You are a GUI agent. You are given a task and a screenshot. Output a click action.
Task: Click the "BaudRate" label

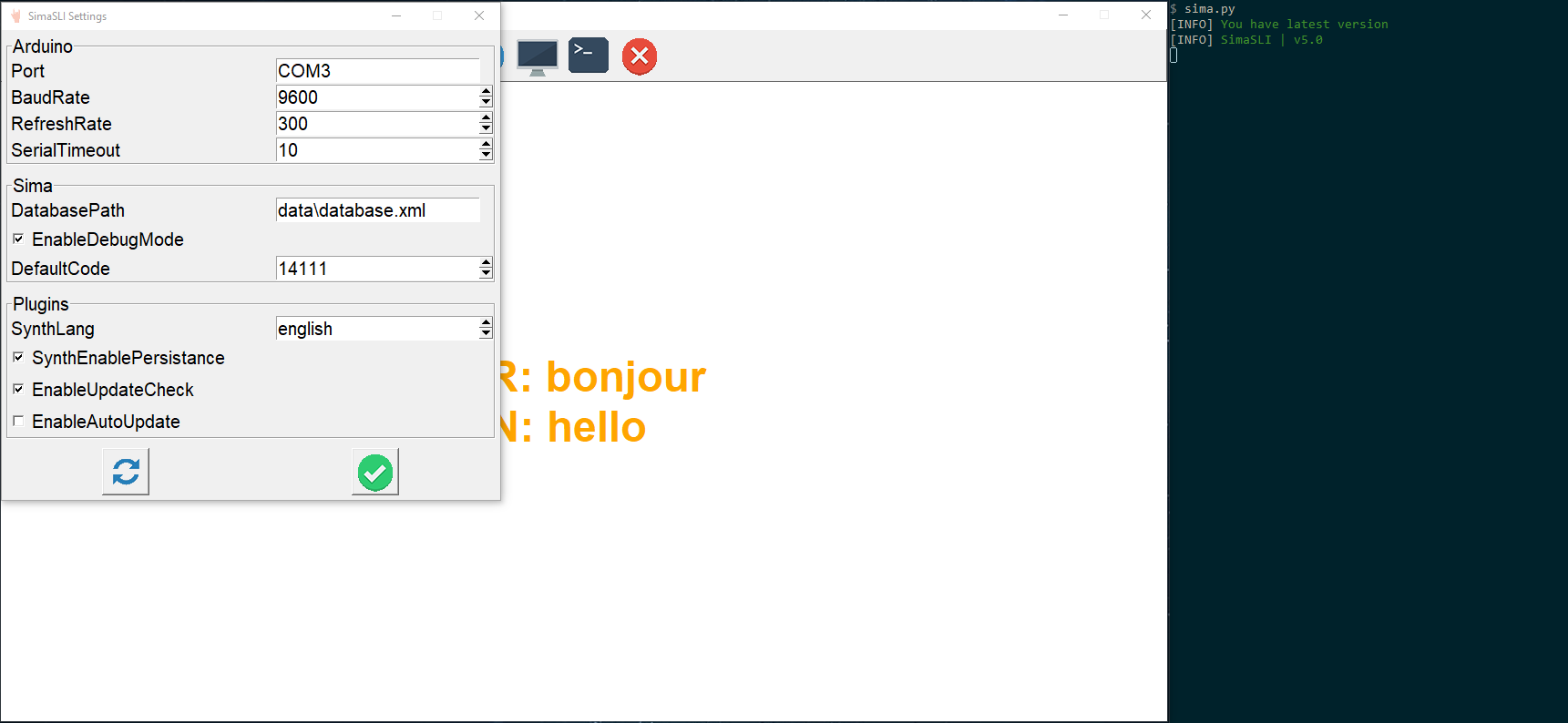[x=51, y=97]
